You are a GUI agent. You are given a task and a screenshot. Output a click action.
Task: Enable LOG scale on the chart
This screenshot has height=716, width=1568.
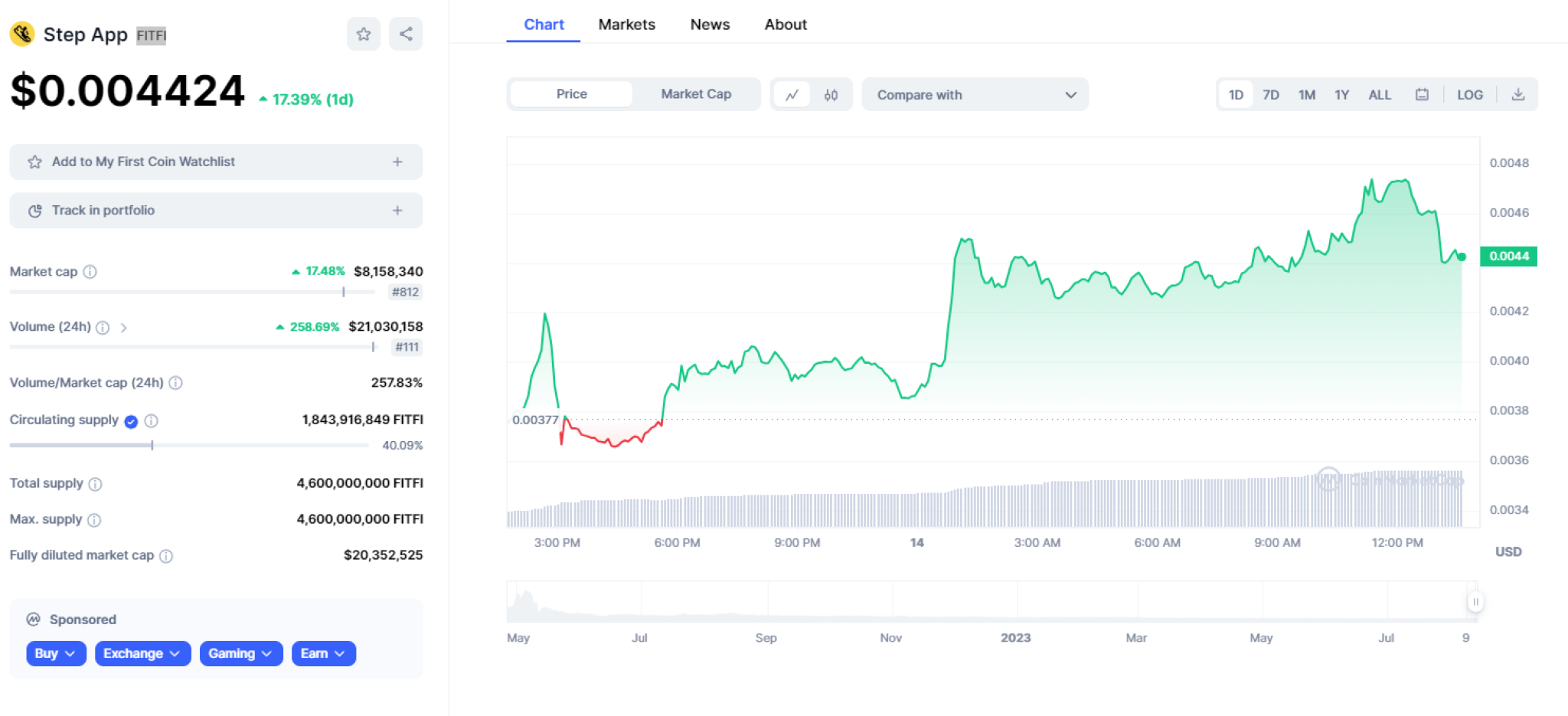pos(1469,94)
